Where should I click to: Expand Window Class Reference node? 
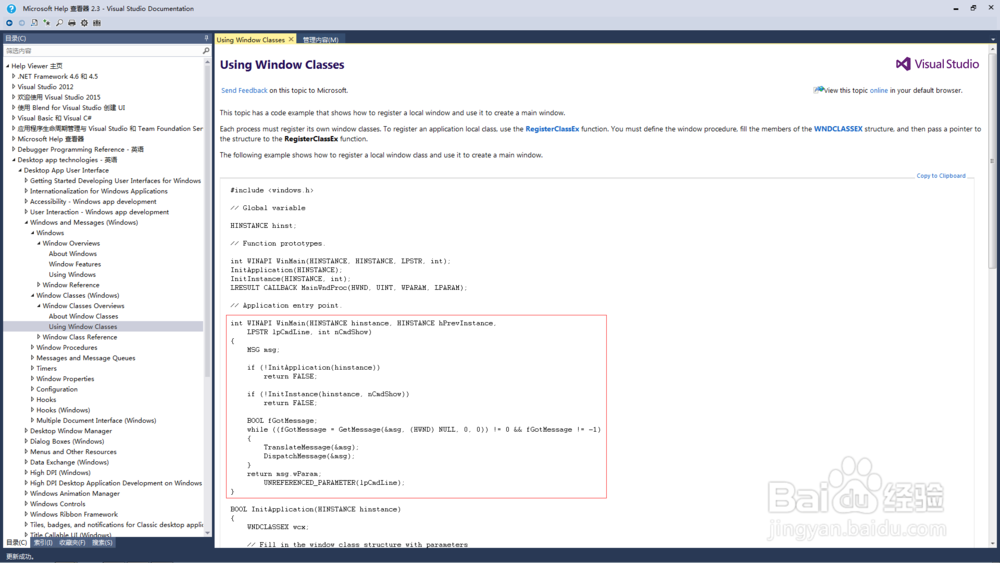pos(38,337)
